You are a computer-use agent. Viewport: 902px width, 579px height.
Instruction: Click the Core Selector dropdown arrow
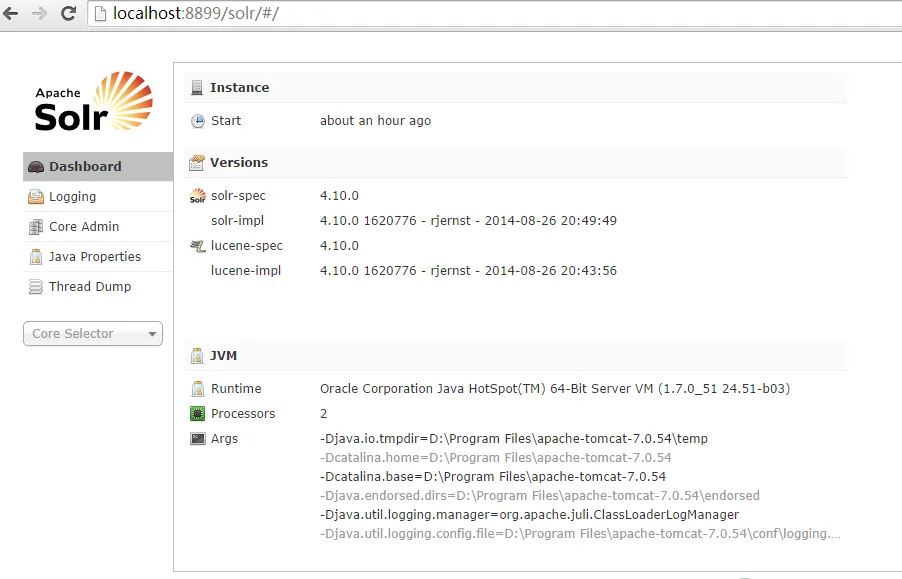pos(152,334)
